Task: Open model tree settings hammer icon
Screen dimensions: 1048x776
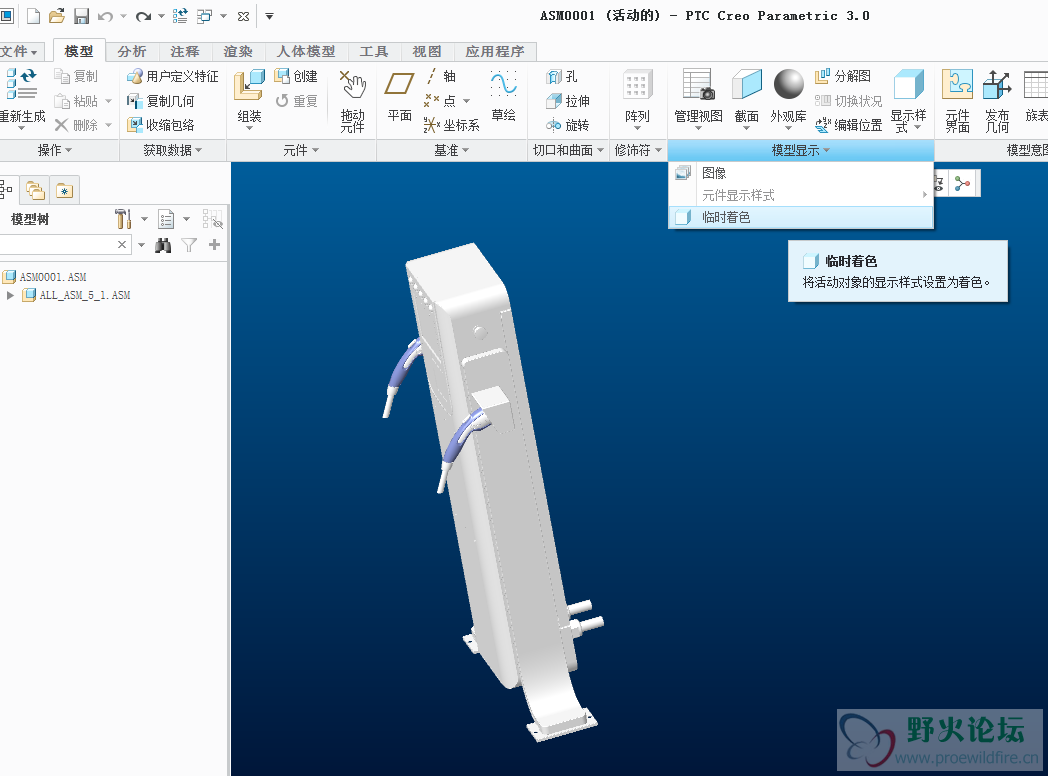Action: click(123, 219)
